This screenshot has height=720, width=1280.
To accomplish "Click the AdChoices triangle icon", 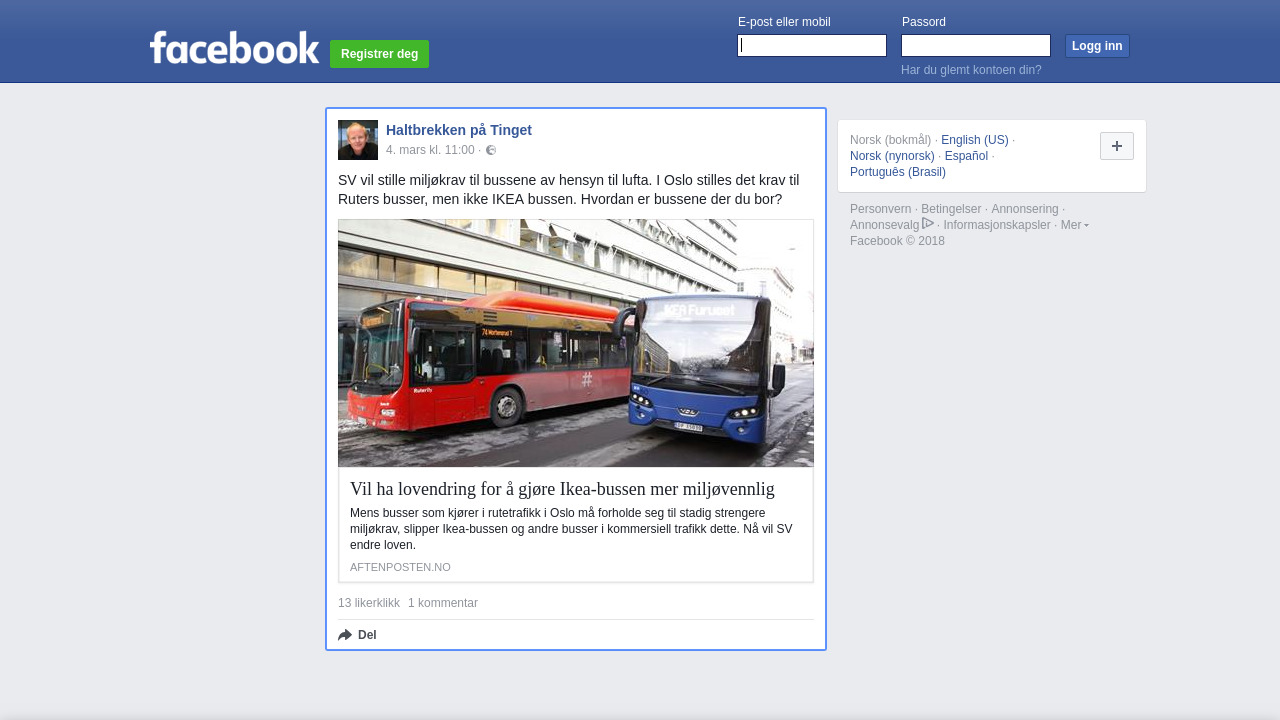I will [x=928, y=224].
